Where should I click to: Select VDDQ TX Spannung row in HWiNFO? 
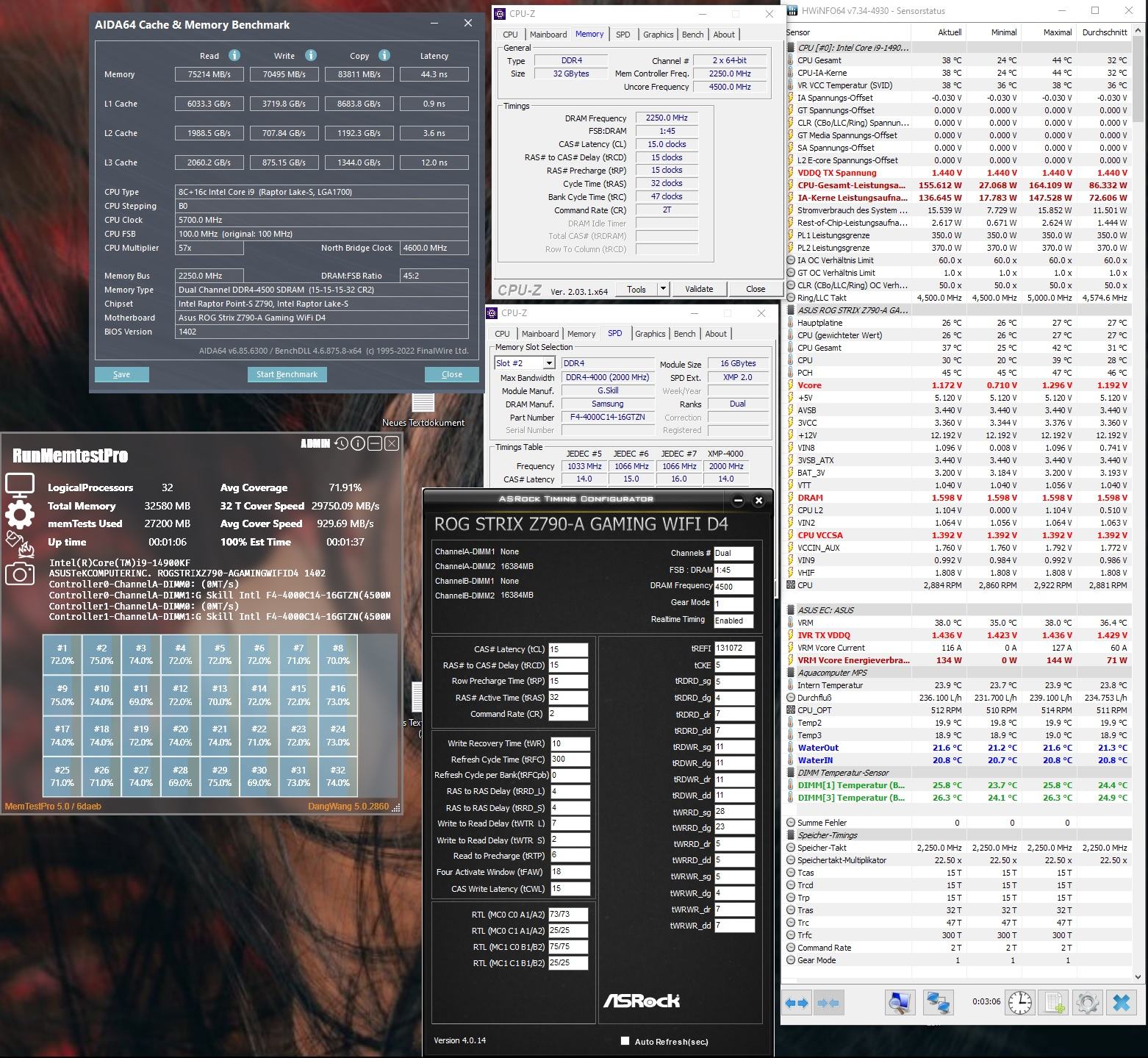[957, 173]
